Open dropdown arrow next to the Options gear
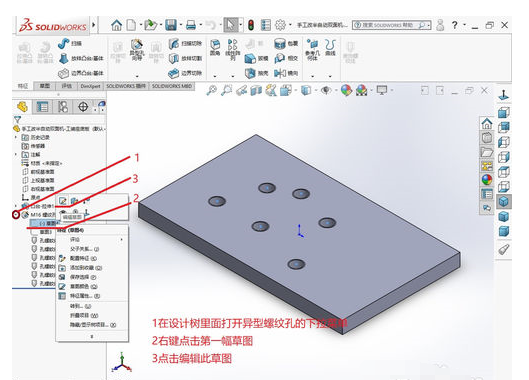 click(x=290, y=25)
